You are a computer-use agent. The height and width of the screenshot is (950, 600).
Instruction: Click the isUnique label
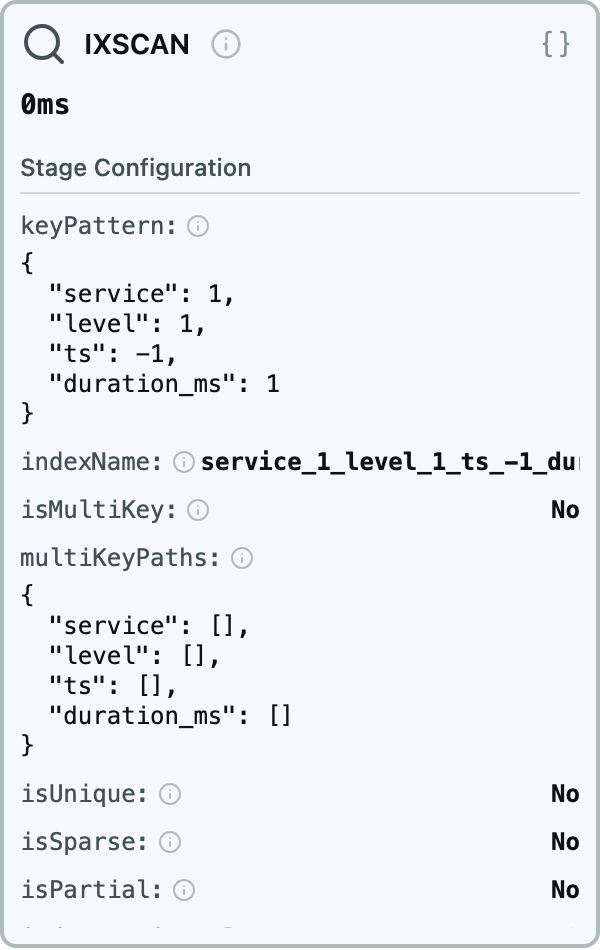(84, 794)
